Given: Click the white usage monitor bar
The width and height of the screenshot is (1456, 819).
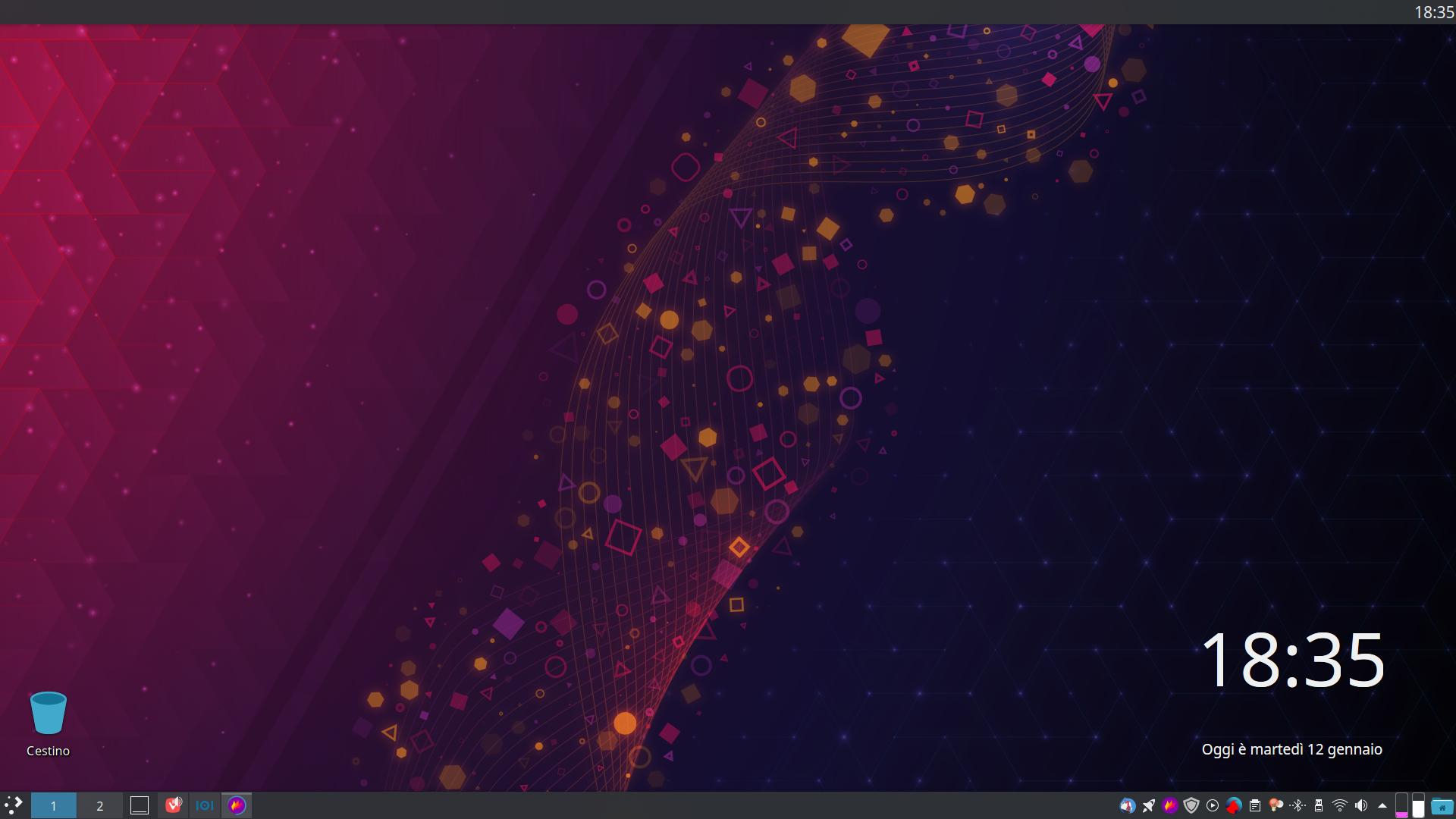Looking at the screenshot, I should click(x=1418, y=805).
